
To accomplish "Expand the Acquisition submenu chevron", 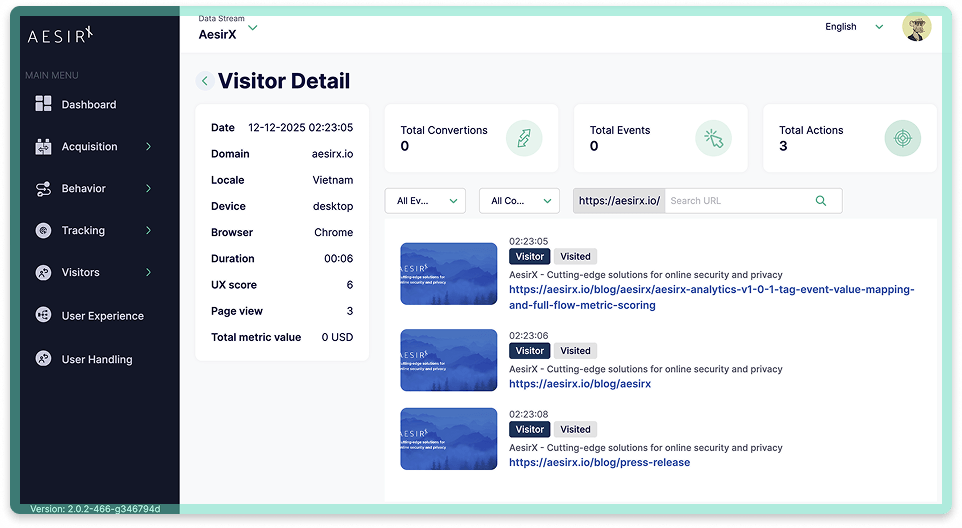I will (x=148, y=147).
